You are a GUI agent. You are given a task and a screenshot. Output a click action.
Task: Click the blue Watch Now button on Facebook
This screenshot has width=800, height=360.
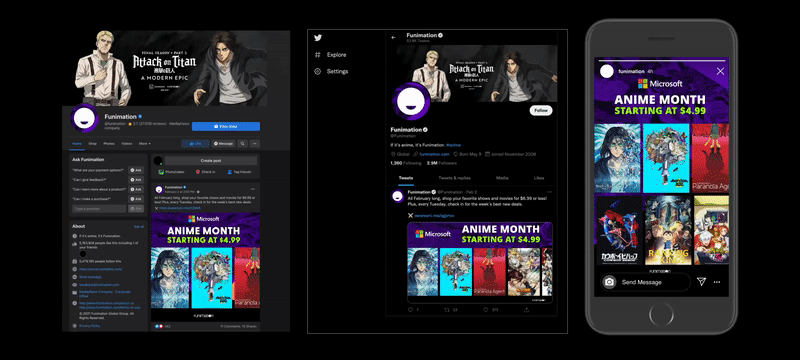[226, 126]
